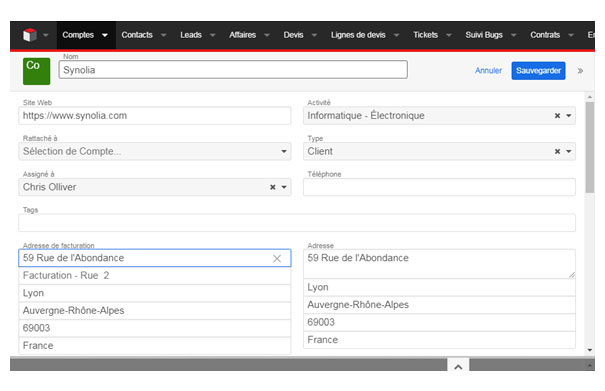Open the Lignes de devis tab
605x391 pixels.
click(x=358, y=35)
